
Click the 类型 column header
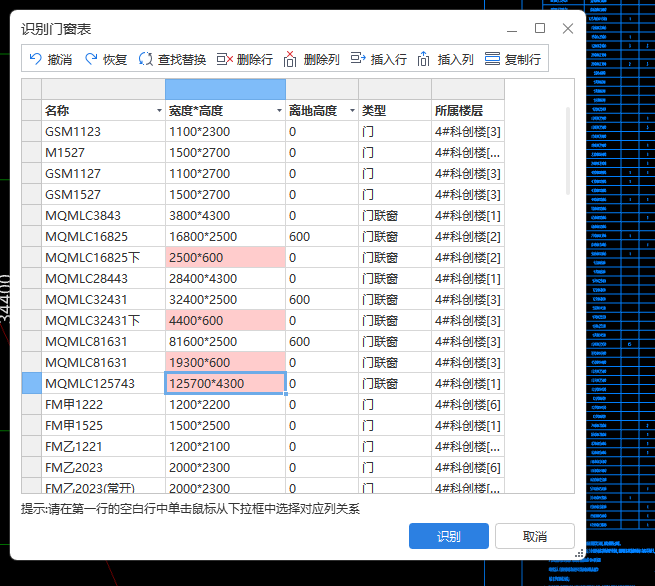point(395,111)
